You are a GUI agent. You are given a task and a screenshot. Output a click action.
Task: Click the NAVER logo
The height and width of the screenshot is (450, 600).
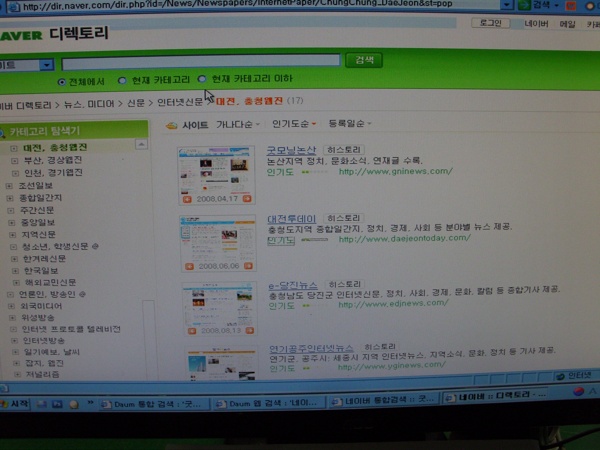pyautogui.click(x=21, y=36)
